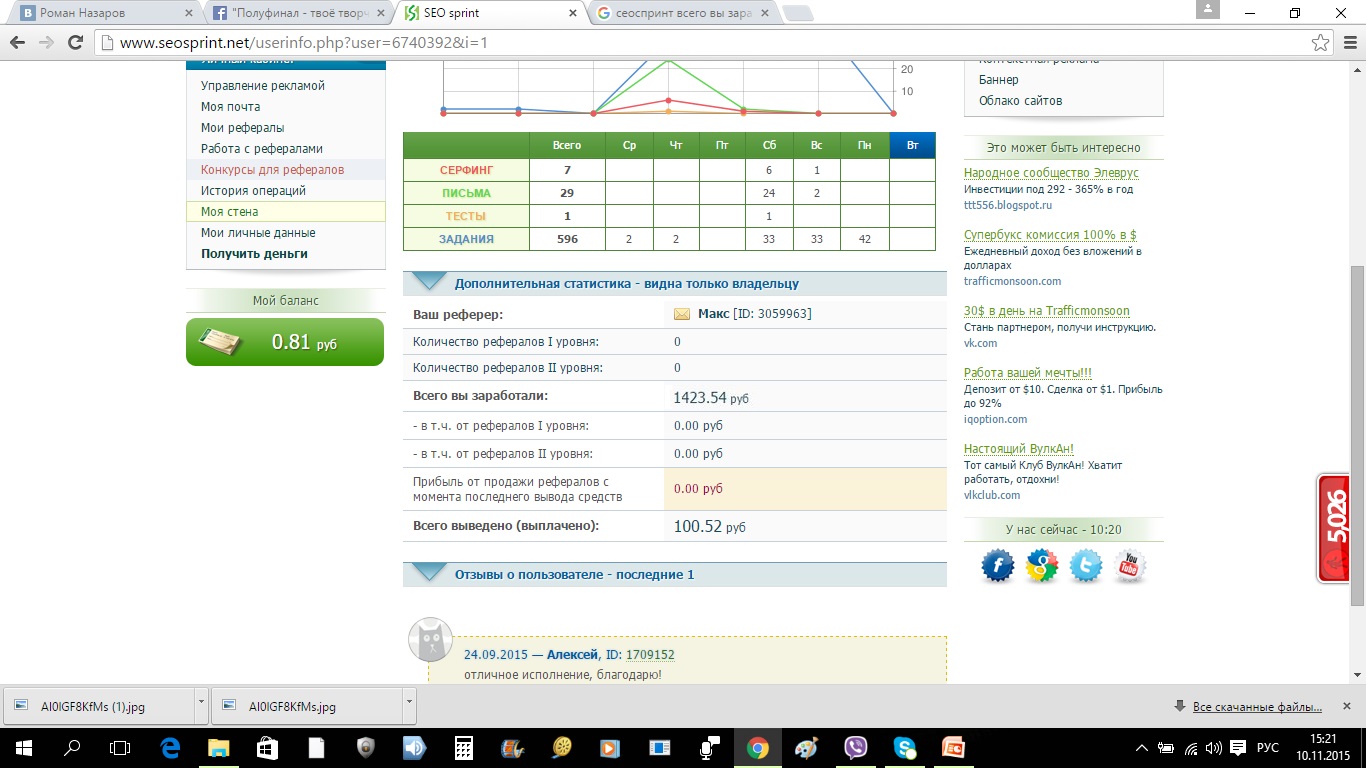Open the Google social icon
Viewport: 1366px width, 768px height.
click(x=1042, y=567)
